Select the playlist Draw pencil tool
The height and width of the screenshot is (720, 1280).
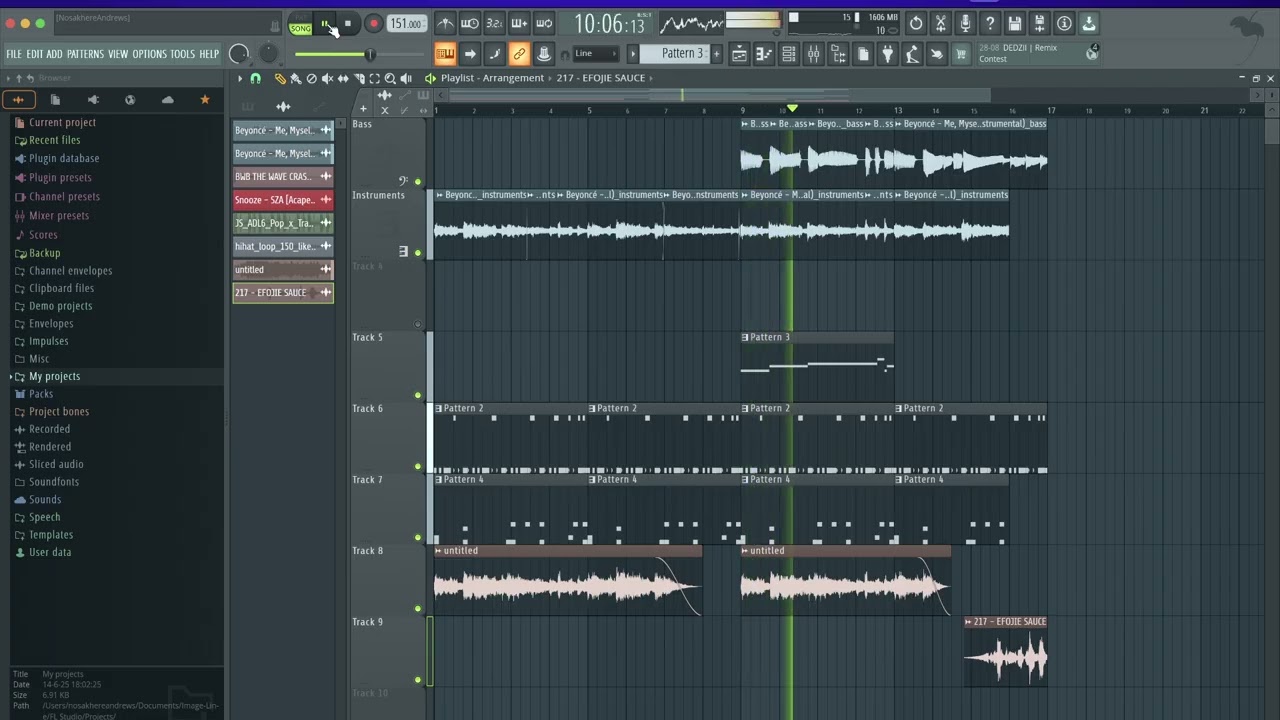[280, 78]
